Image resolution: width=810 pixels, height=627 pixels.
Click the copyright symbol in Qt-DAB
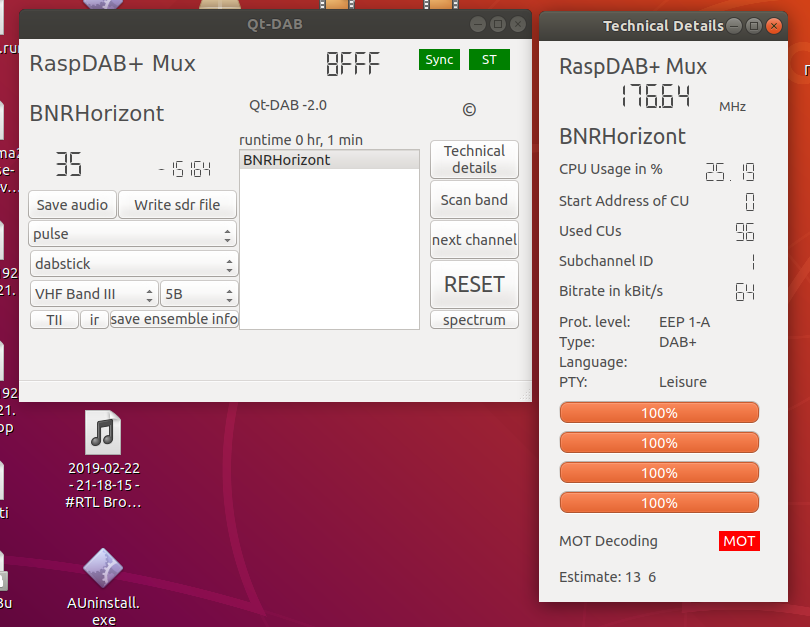469,109
